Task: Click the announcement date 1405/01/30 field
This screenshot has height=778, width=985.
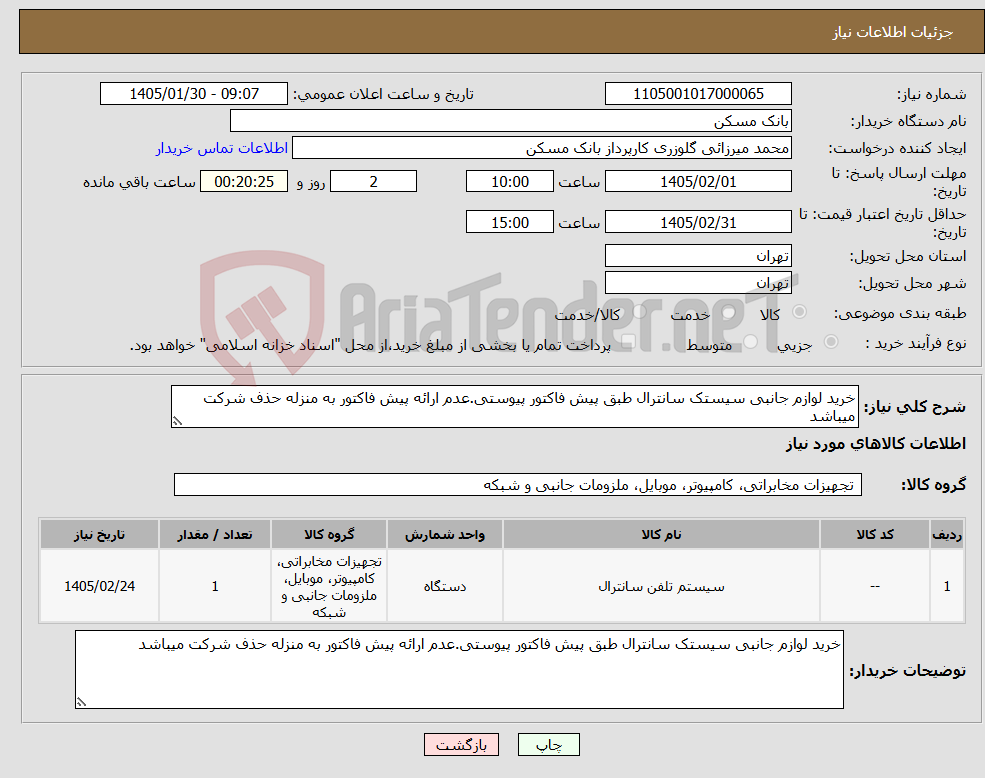Action: (x=193, y=94)
